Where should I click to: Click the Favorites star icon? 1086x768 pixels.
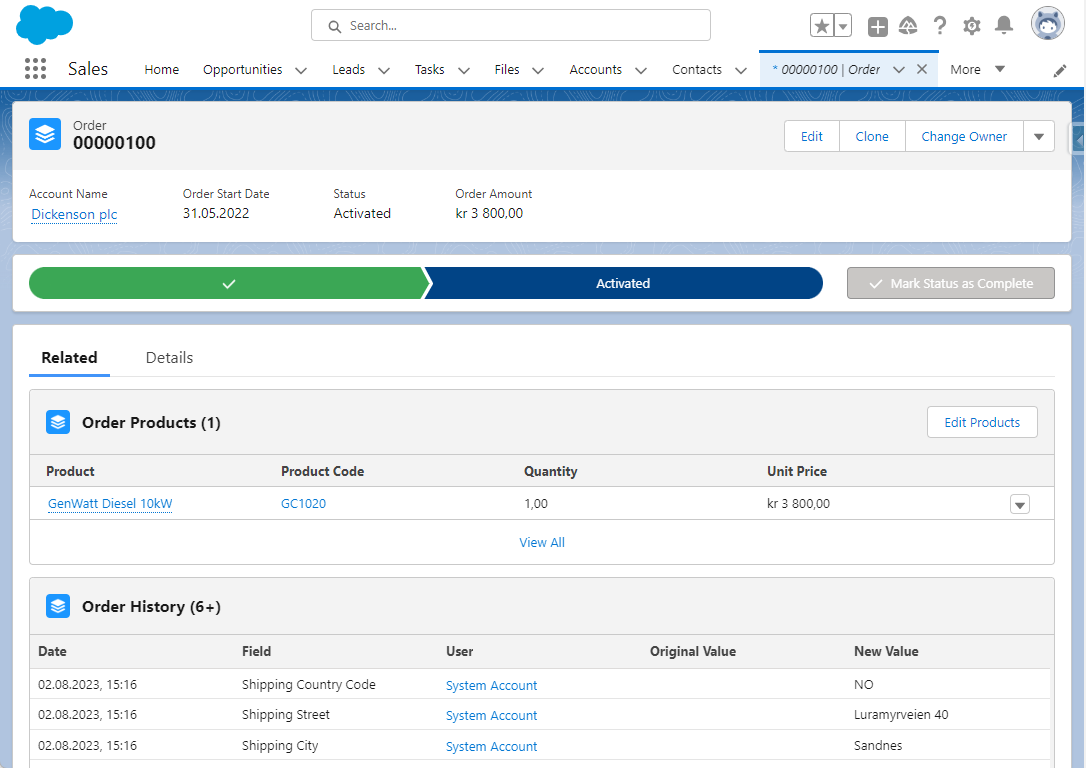tap(821, 26)
